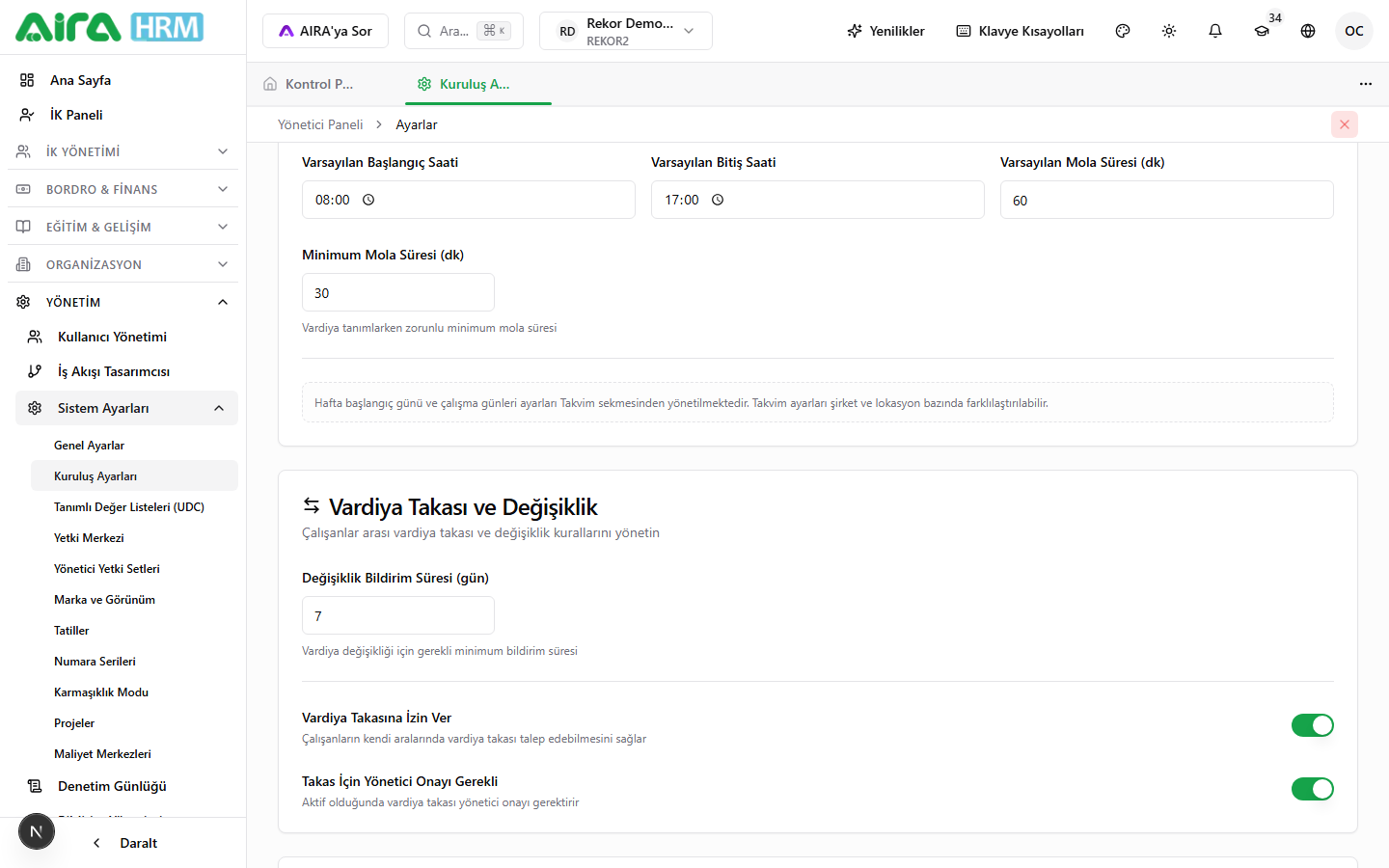Screen dimensions: 1389x868
Task: Open Yetki Merkezi menu item
Action: (134, 538)
